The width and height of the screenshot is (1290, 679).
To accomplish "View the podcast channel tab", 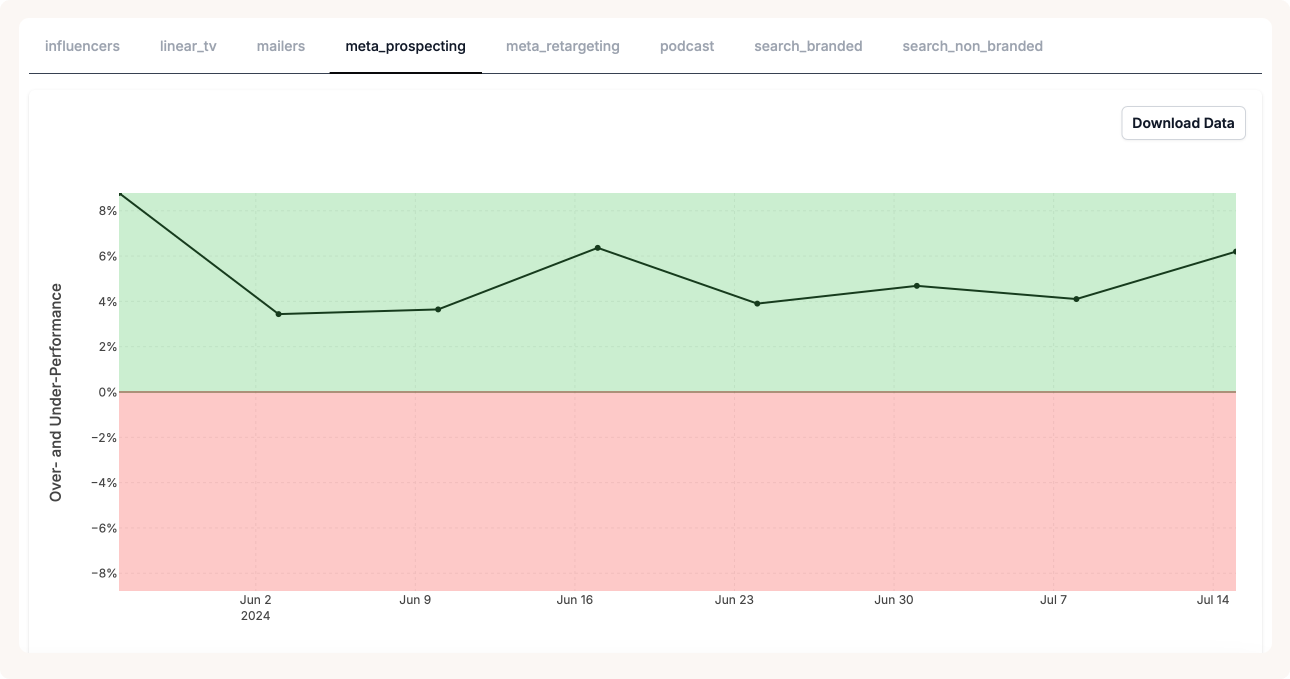I will point(687,46).
